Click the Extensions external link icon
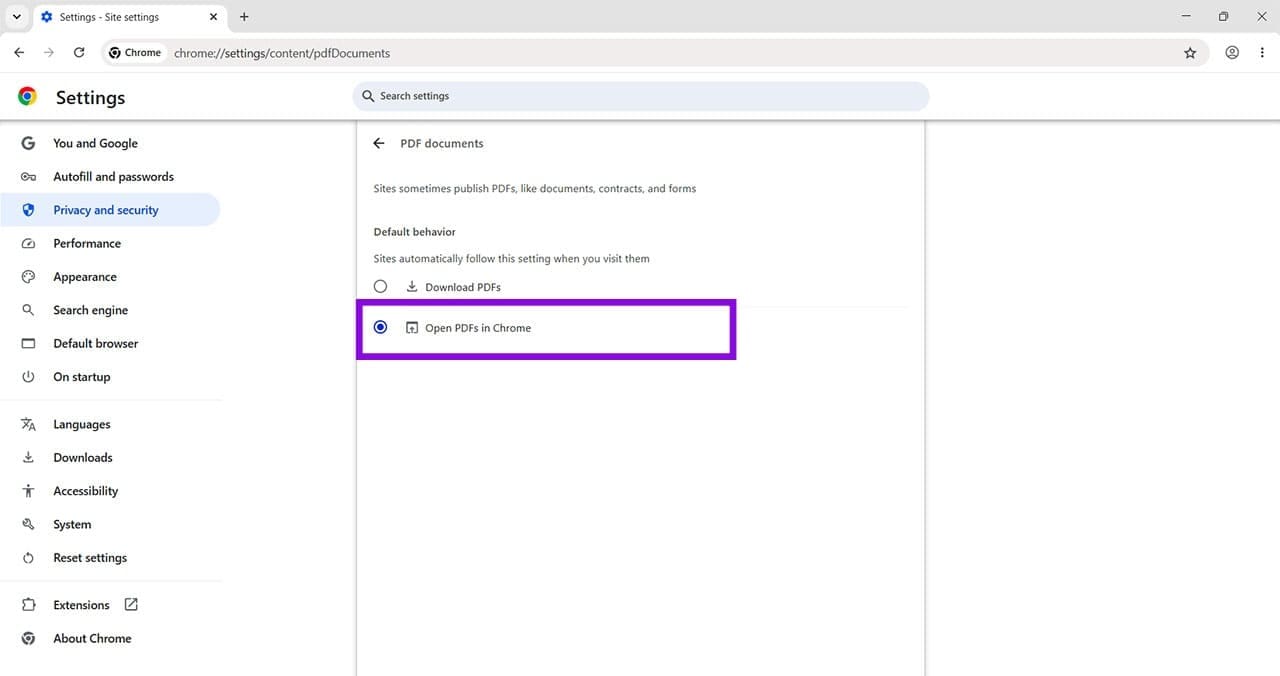 pyautogui.click(x=131, y=604)
